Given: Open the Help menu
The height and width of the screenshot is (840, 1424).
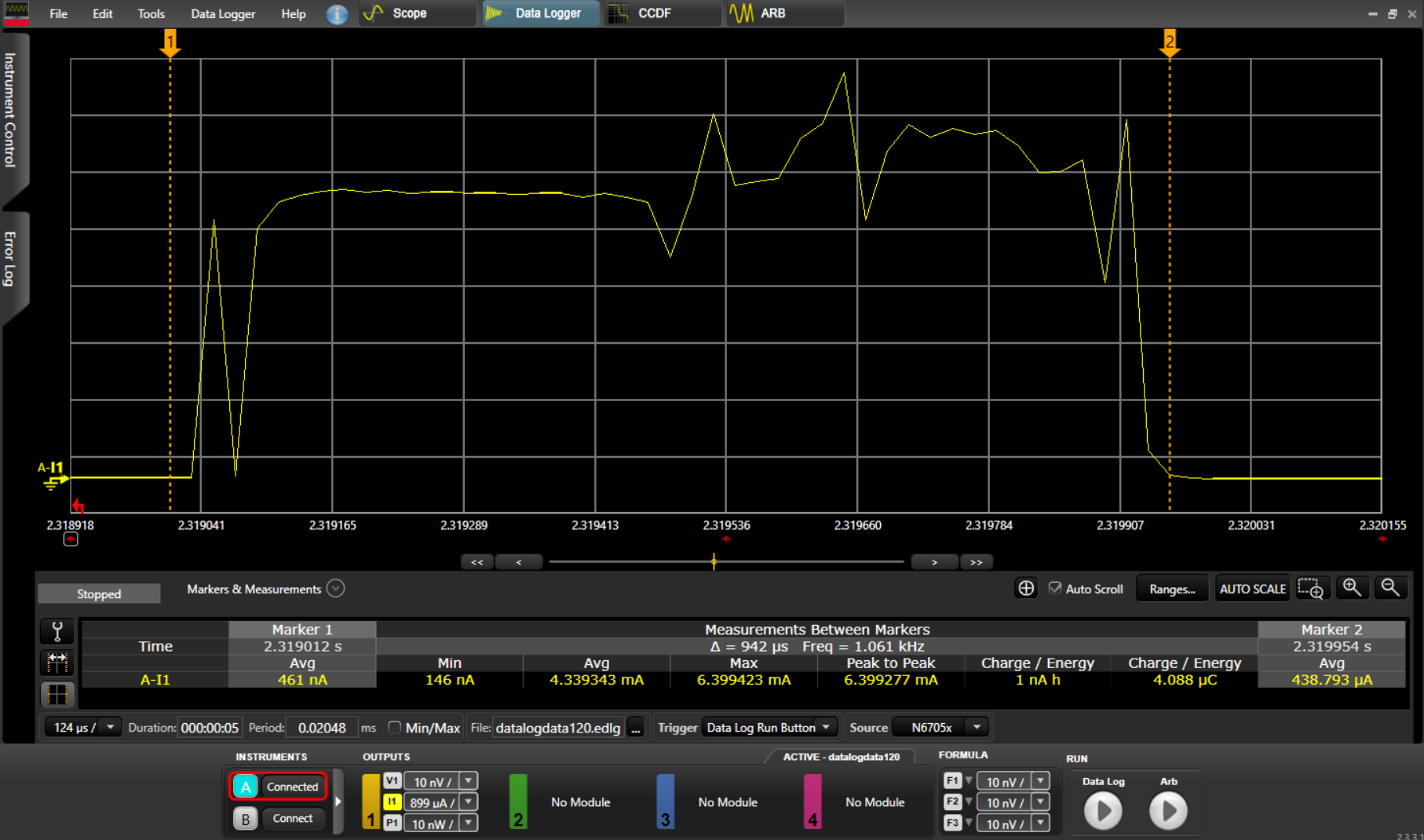Looking at the screenshot, I should [294, 14].
